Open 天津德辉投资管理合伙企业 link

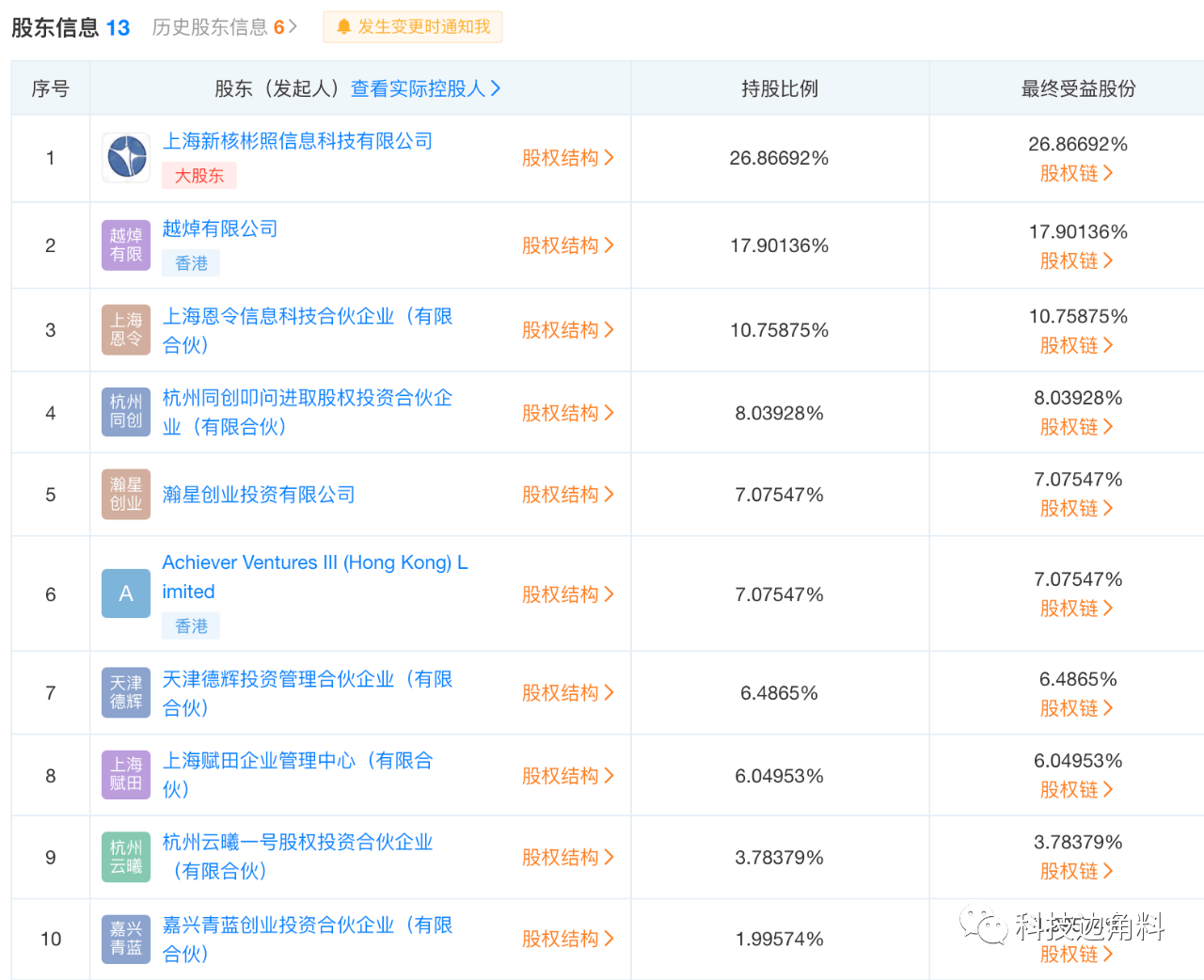pos(308,693)
